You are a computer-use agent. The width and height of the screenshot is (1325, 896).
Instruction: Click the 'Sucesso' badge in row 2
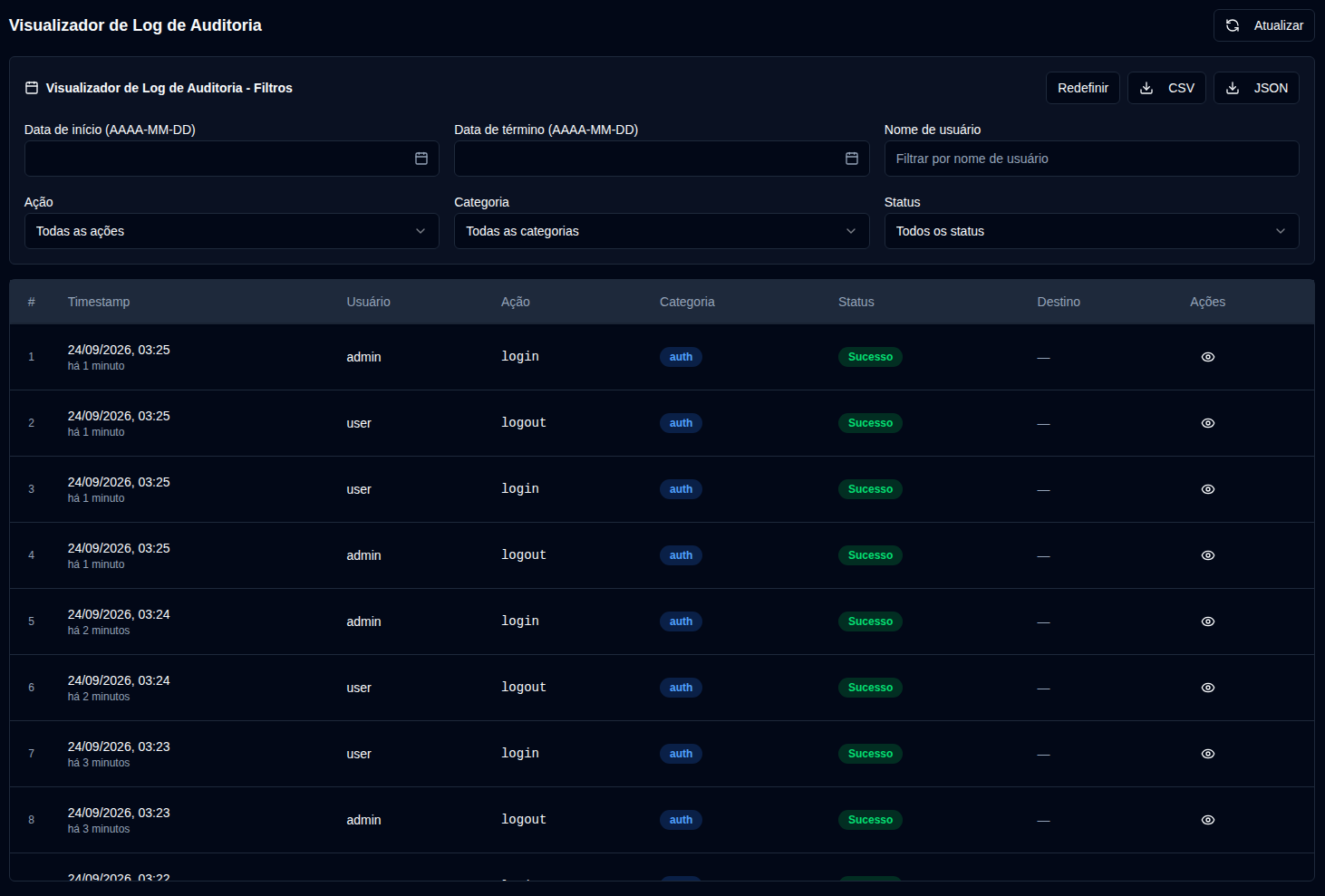pos(870,423)
